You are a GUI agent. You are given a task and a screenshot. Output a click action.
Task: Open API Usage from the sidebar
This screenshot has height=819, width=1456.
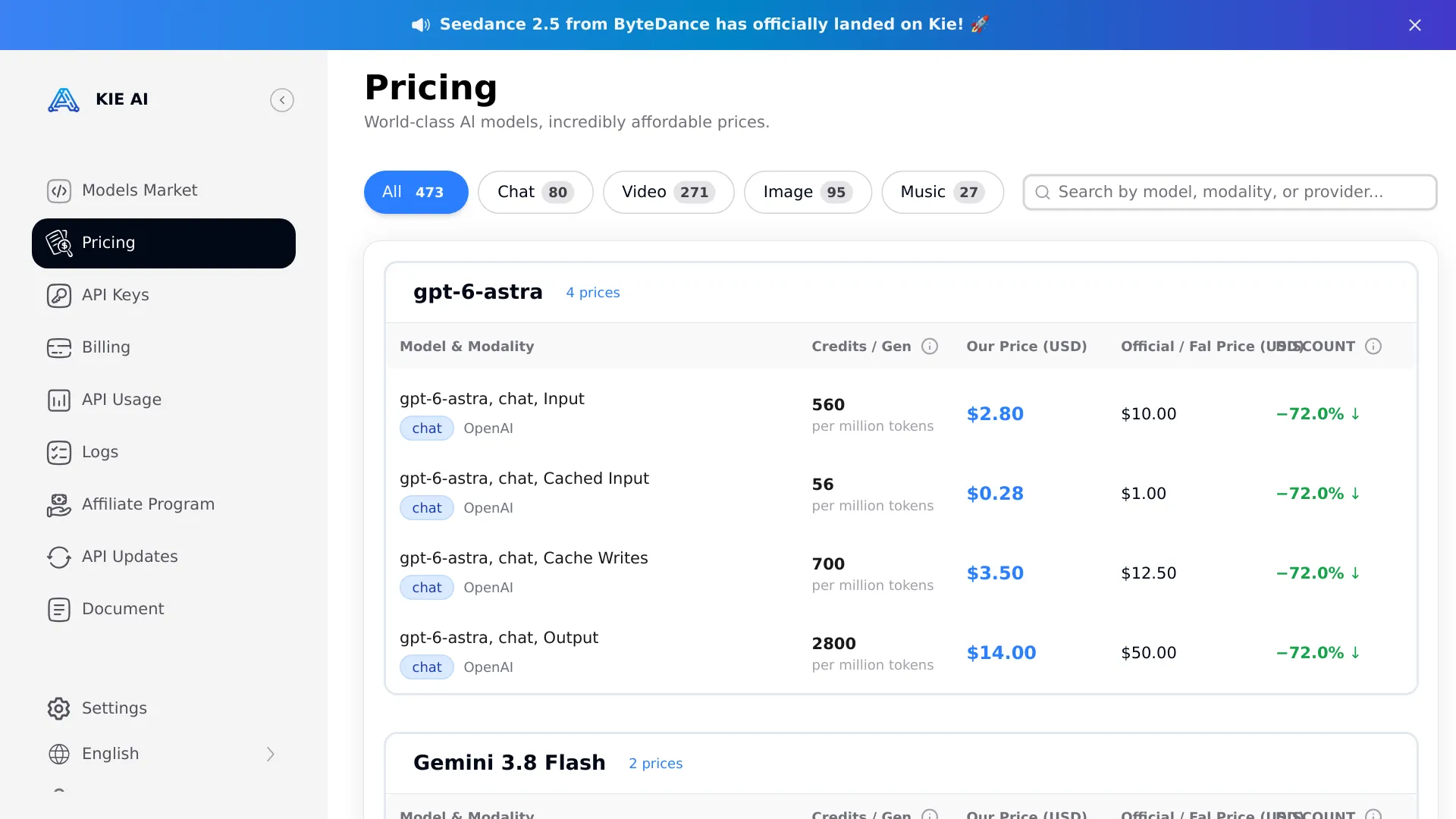[x=164, y=400]
